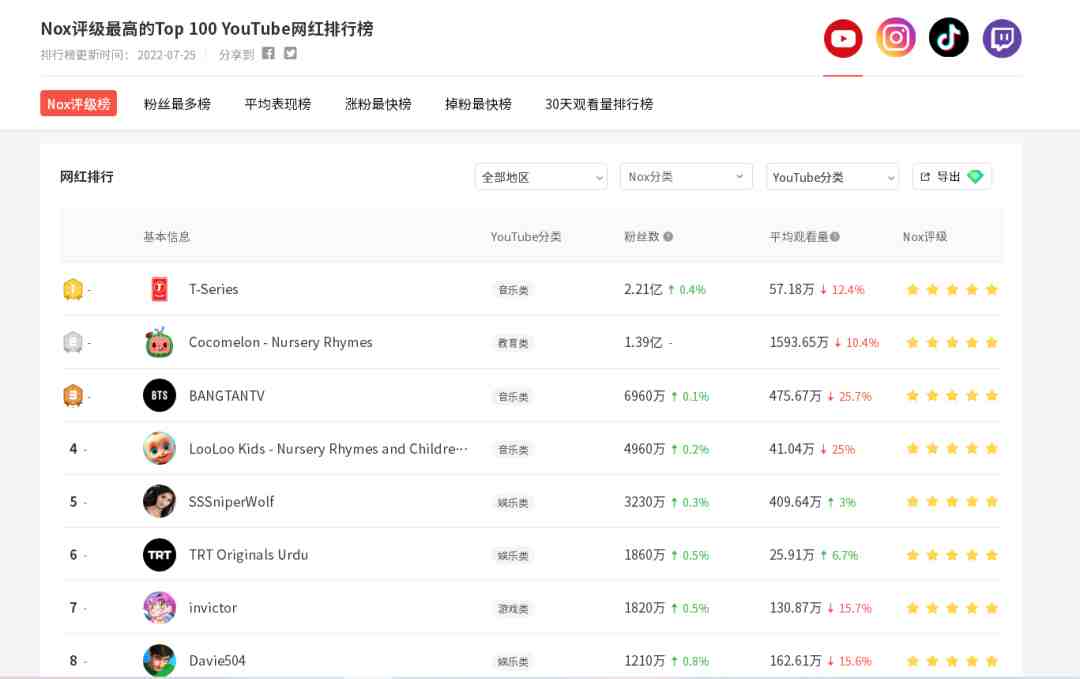Click the YouTube分类 column header
Image resolution: width=1080 pixels, height=679 pixels.
(526, 237)
